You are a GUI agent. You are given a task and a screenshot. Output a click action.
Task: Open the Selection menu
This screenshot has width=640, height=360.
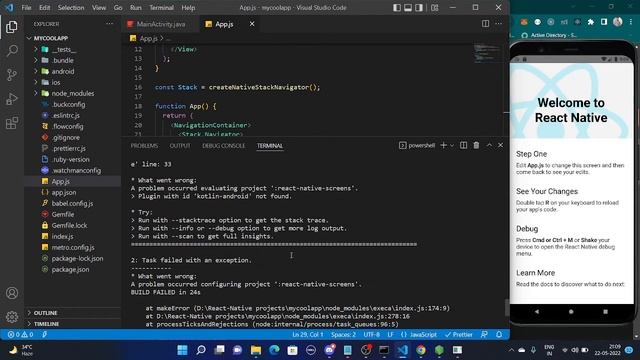71,8
